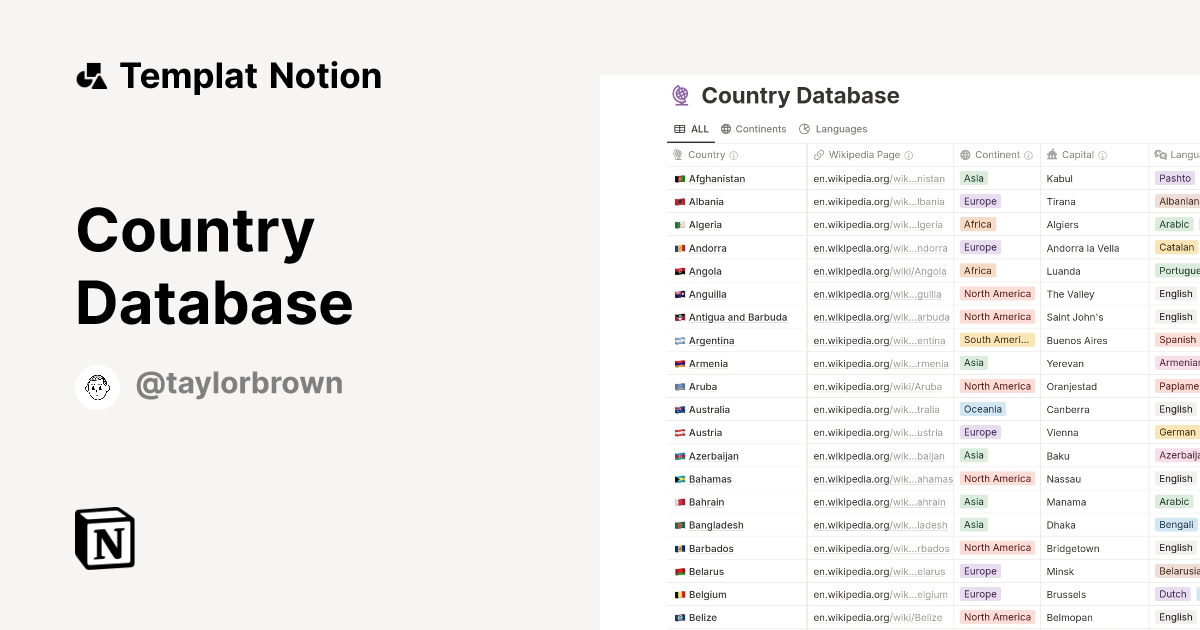Switch to the Languages view tab
This screenshot has width=1200, height=630.
coord(840,129)
